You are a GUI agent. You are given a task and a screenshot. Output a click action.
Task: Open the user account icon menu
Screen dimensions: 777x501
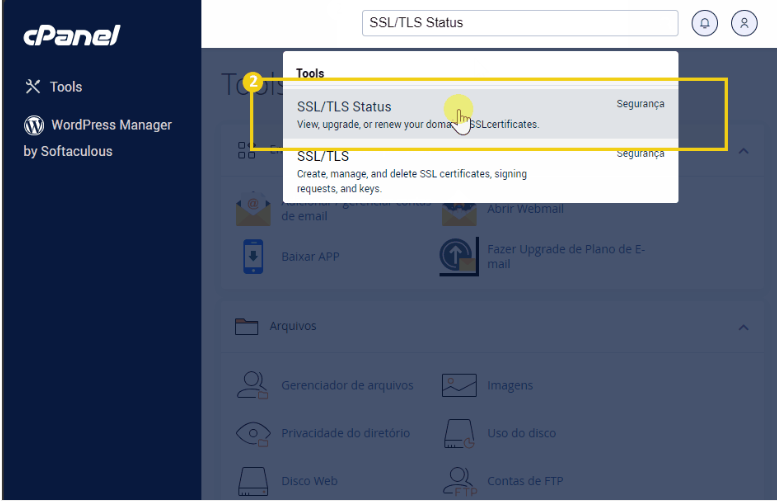(744, 23)
